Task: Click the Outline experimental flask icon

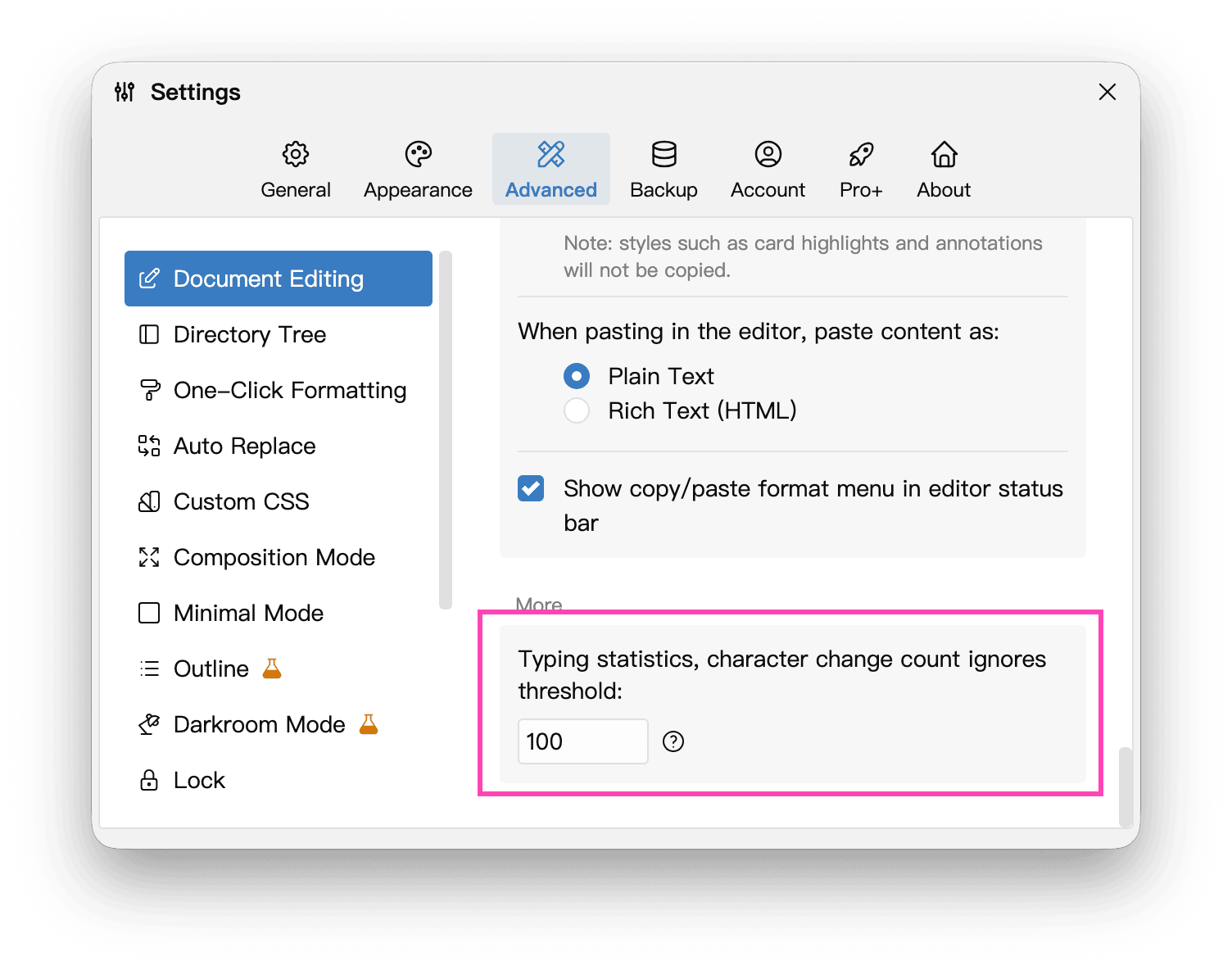Action: coord(272,669)
